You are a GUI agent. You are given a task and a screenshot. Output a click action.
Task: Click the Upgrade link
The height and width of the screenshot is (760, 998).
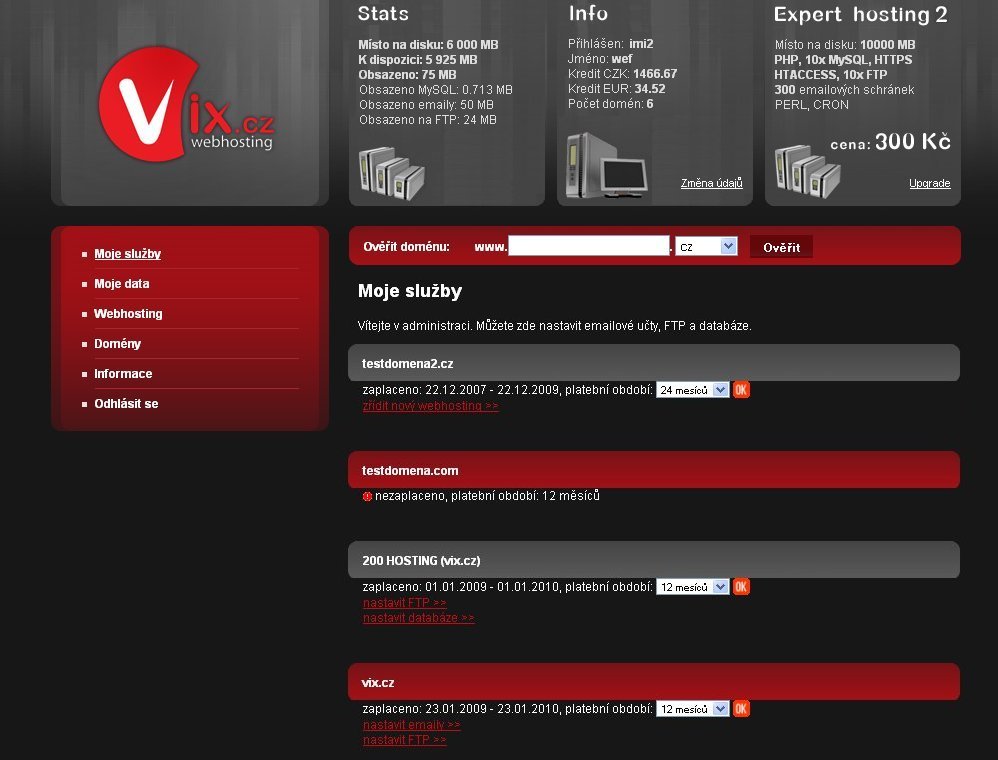point(929,183)
